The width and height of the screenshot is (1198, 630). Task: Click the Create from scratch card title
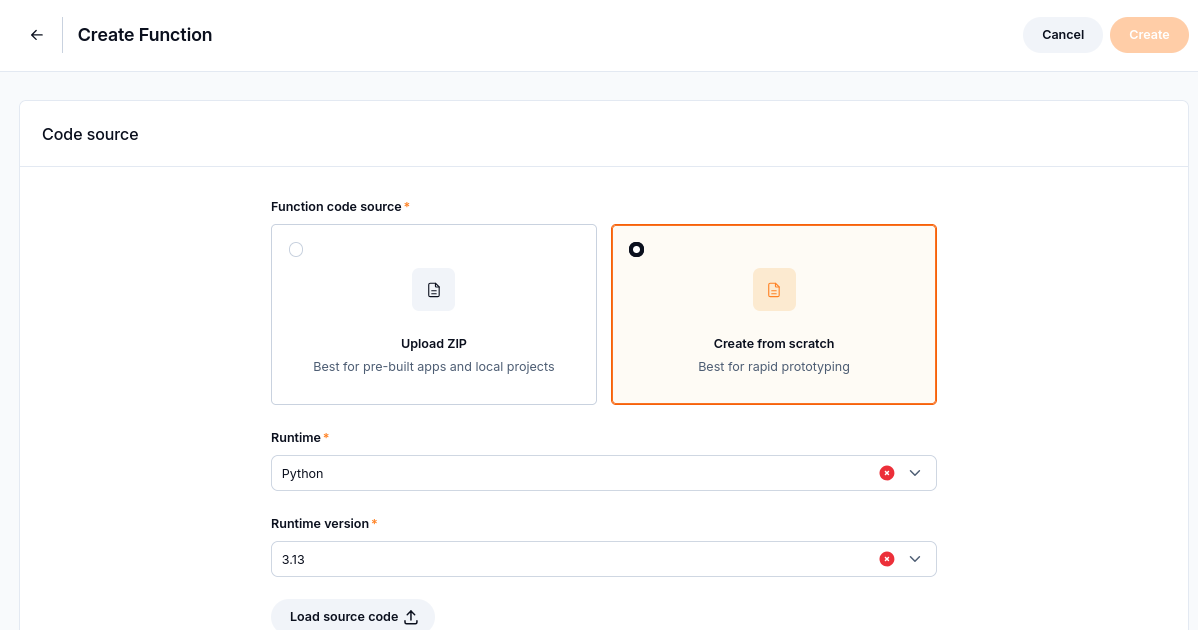tap(774, 344)
